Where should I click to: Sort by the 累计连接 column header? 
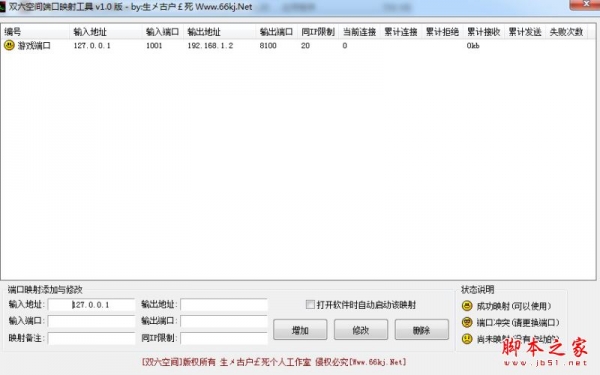[401, 32]
